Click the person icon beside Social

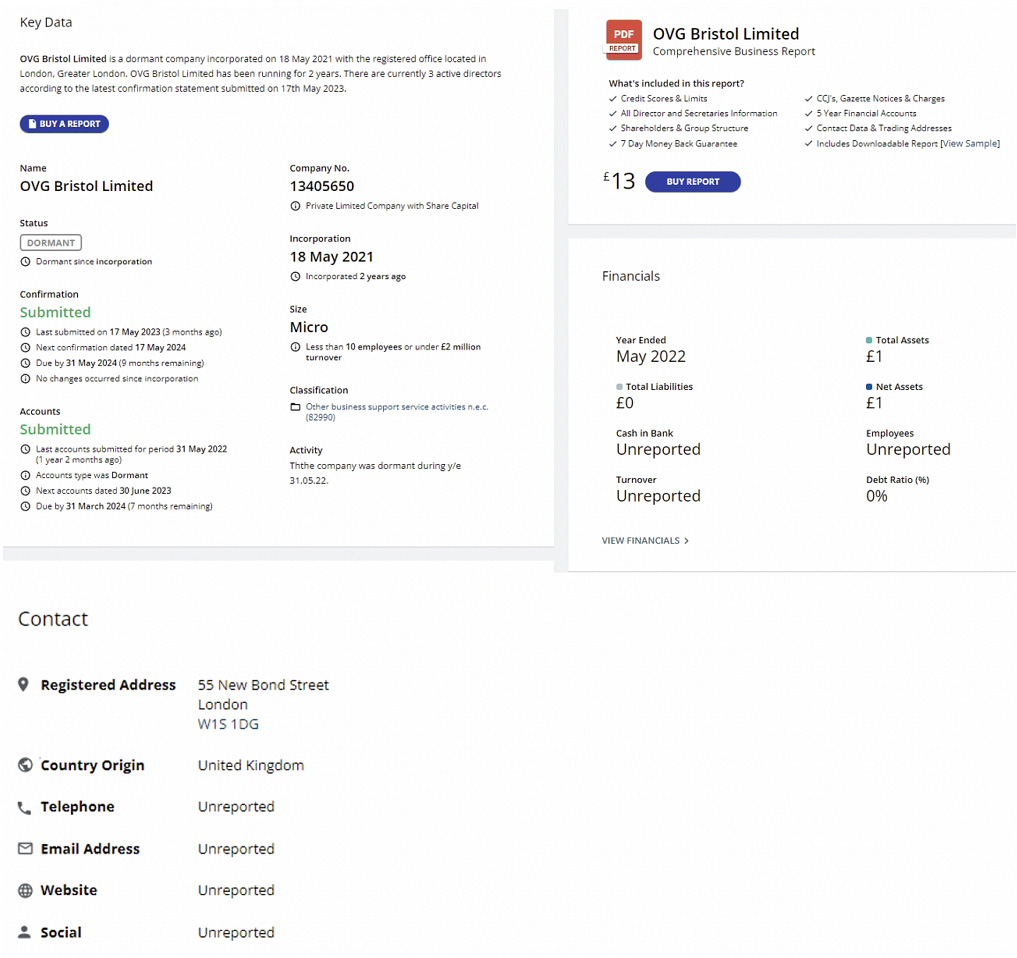[24, 932]
